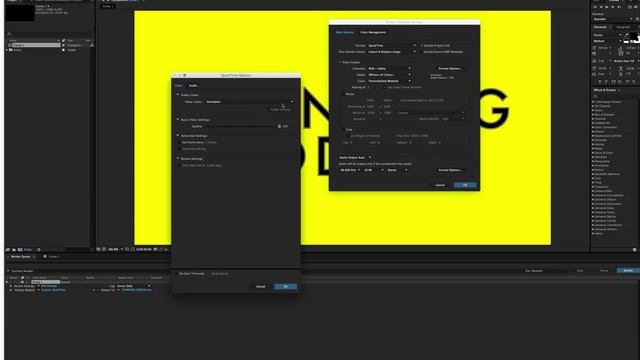Enable Limit data rate checkbox
Viewport: 640px width, 360px height.
tap(179, 165)
